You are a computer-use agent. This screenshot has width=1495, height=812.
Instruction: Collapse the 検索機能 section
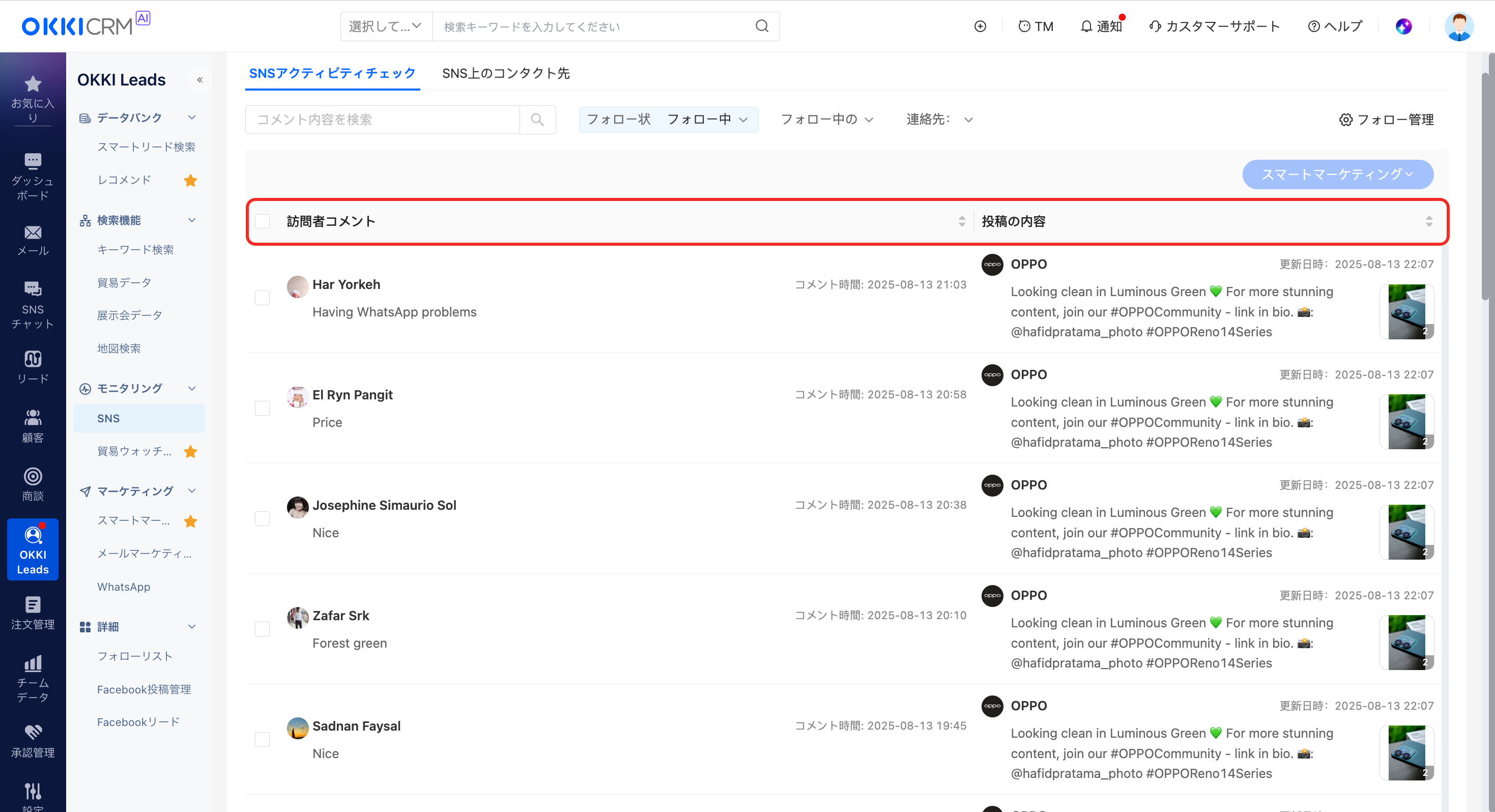pyautogui.click(x=191, y=220)
